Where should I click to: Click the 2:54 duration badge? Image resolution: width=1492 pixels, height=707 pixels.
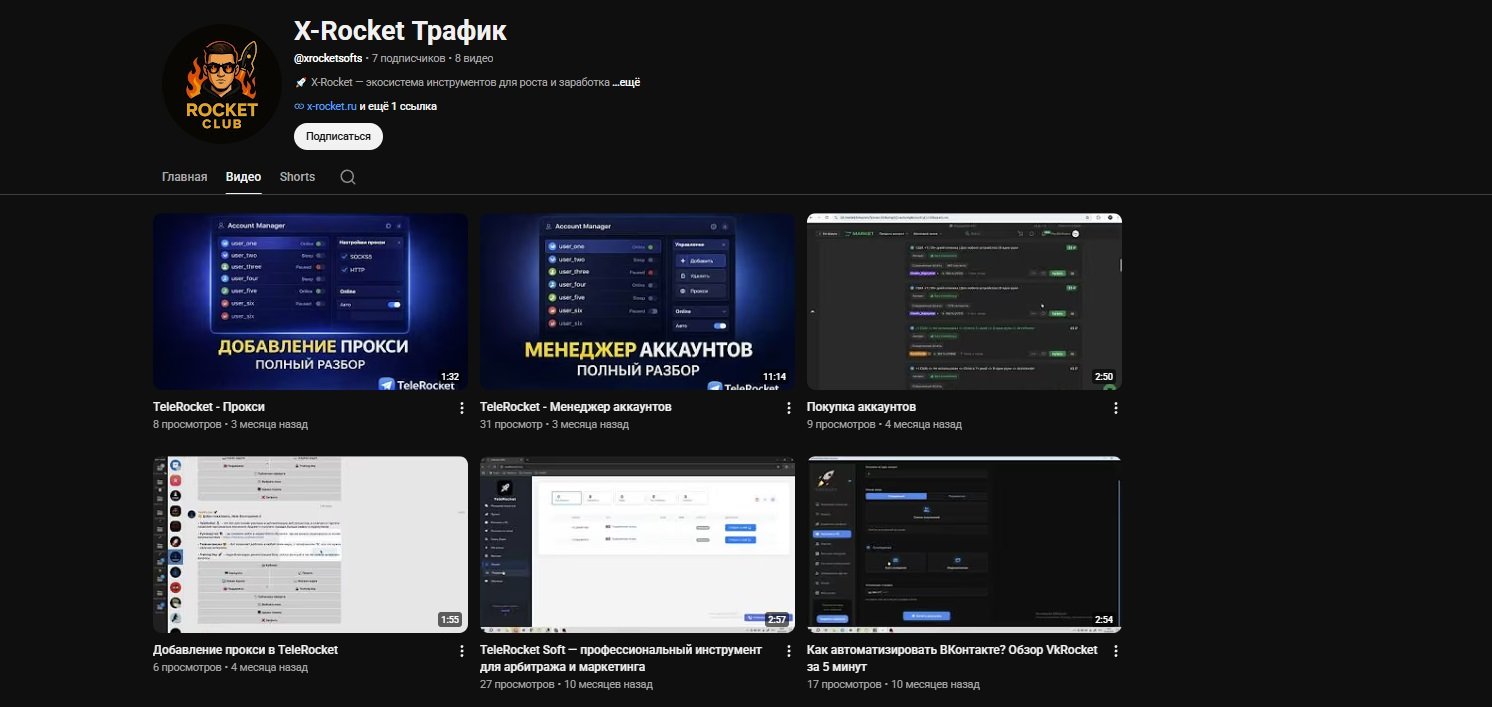[1104, 620]
